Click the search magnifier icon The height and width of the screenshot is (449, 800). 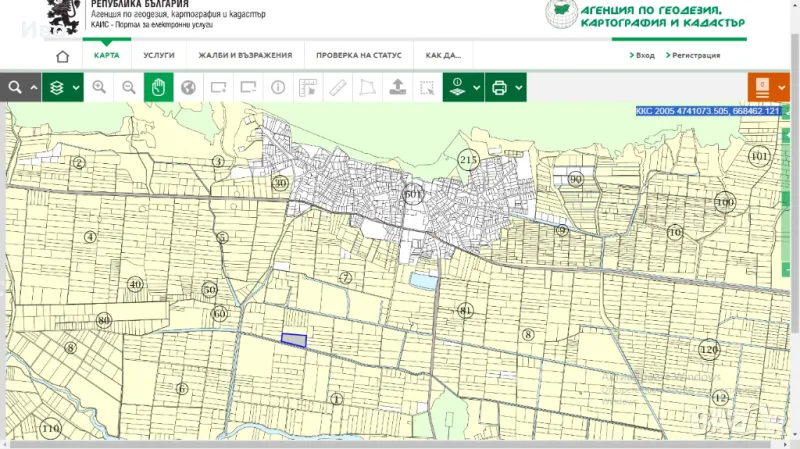point(14,88)
